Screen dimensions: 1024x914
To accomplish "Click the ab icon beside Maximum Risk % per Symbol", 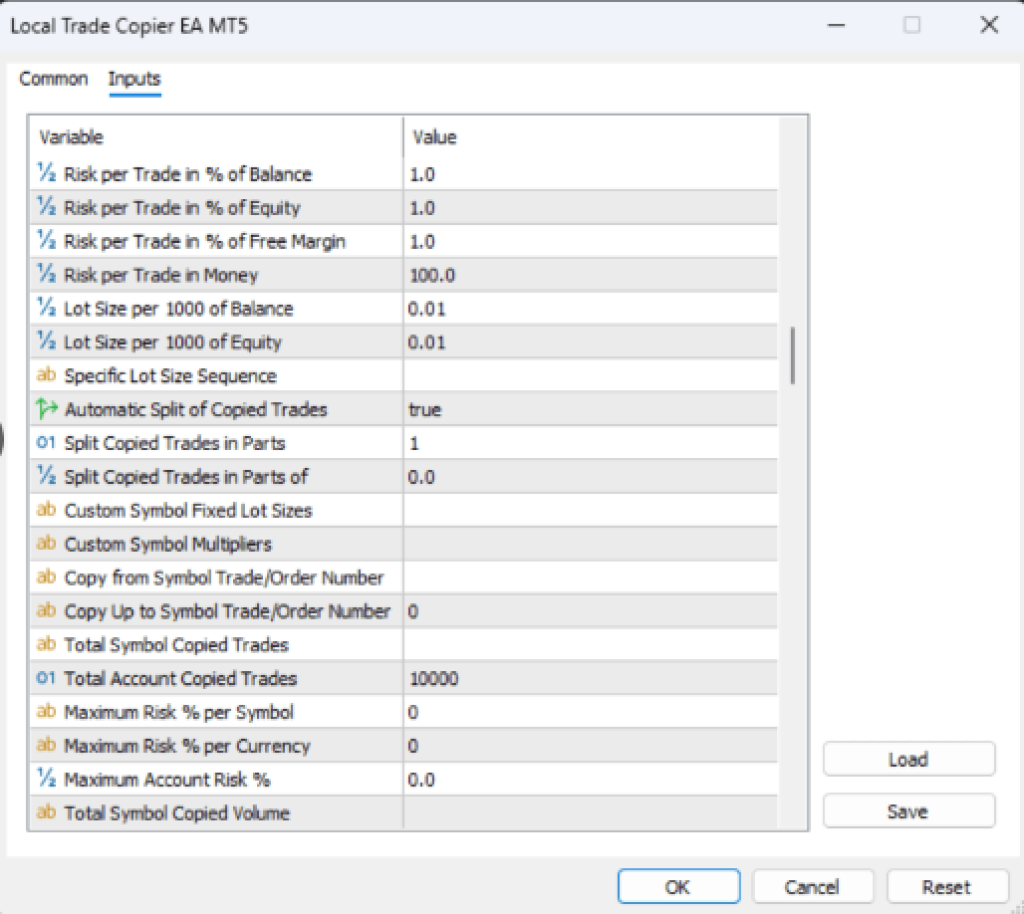I will click(46, 711).
